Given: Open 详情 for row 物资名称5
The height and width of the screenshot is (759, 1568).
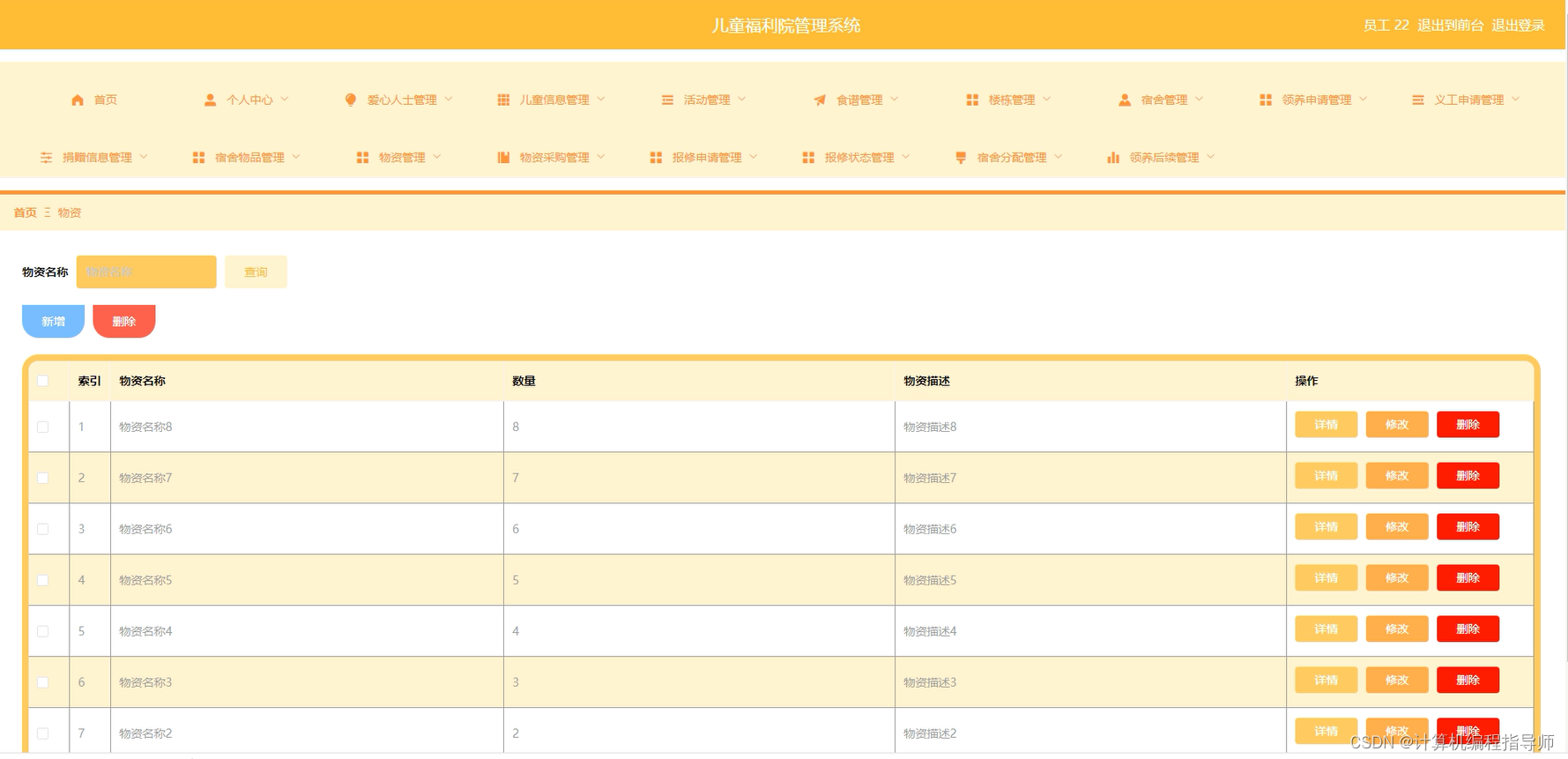Looking at the screenshot, I should (1326, 577).
